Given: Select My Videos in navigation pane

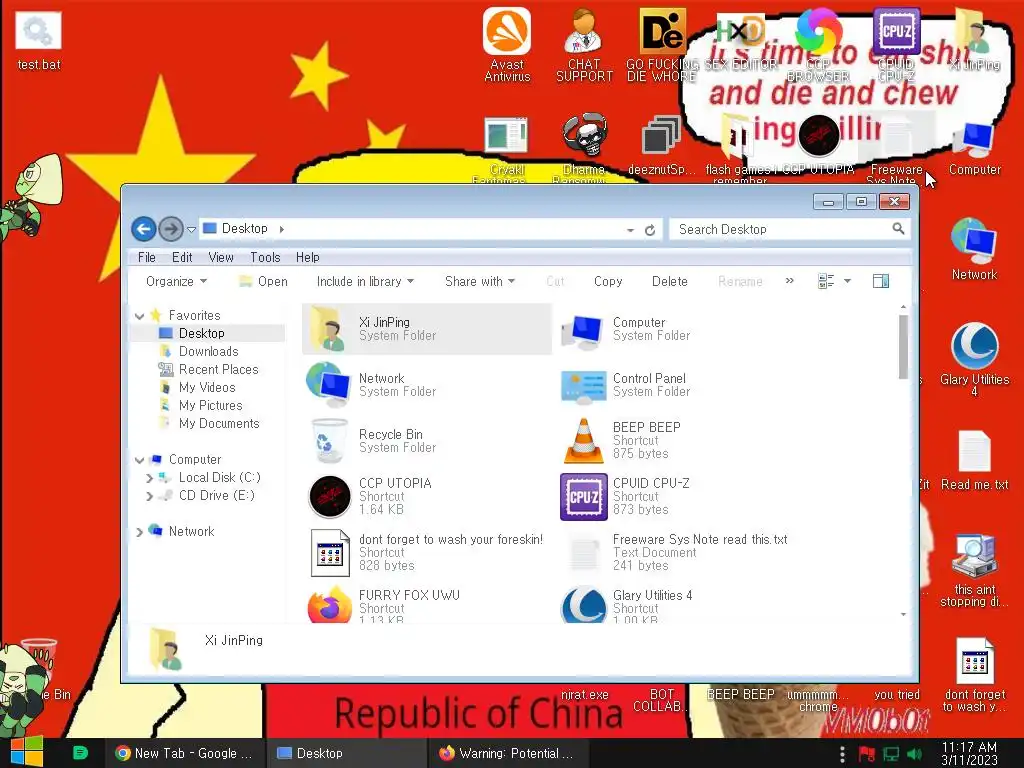Looking at the screenshot, I should pyautogui.click(x=207, y=387).
